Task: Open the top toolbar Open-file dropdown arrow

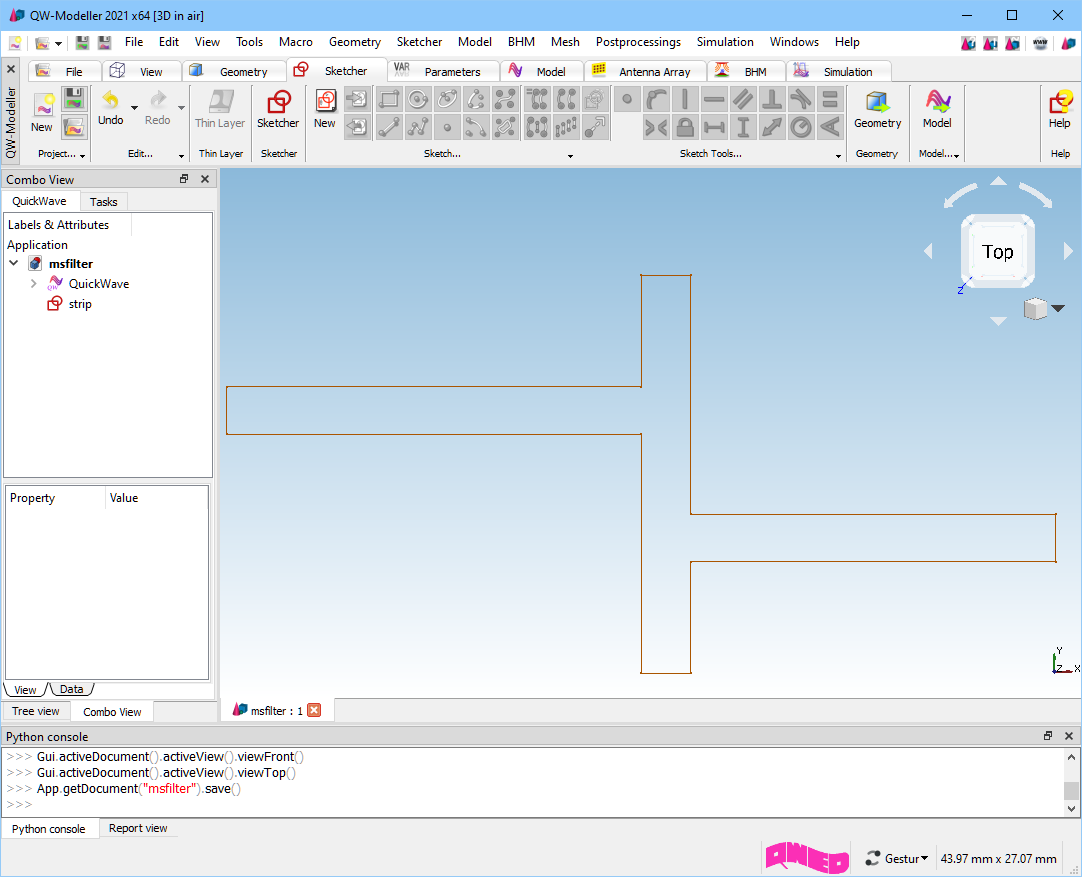Action: pyautogui.click(x=59, y=43)
